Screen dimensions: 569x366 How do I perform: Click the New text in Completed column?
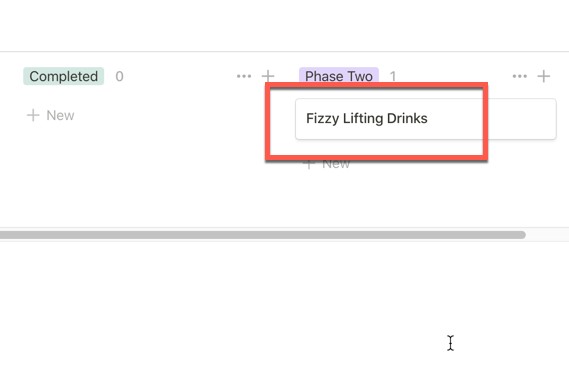coord(60,115)
